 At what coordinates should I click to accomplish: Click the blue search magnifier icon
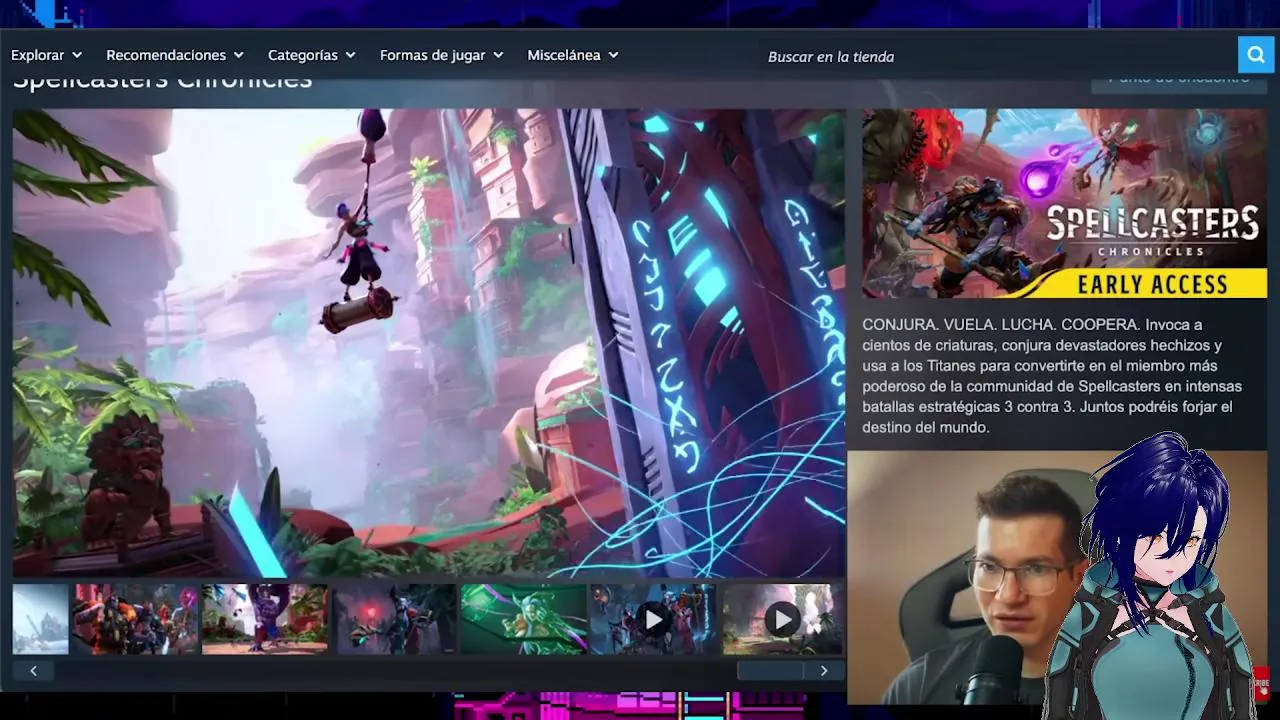1254,55
